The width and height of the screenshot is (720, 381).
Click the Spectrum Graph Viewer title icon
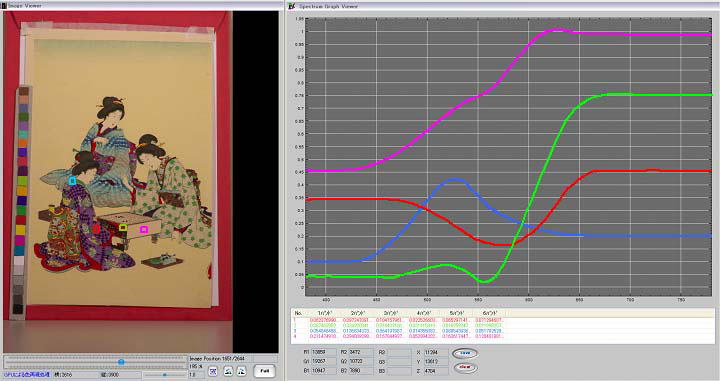tap(292, 6)
